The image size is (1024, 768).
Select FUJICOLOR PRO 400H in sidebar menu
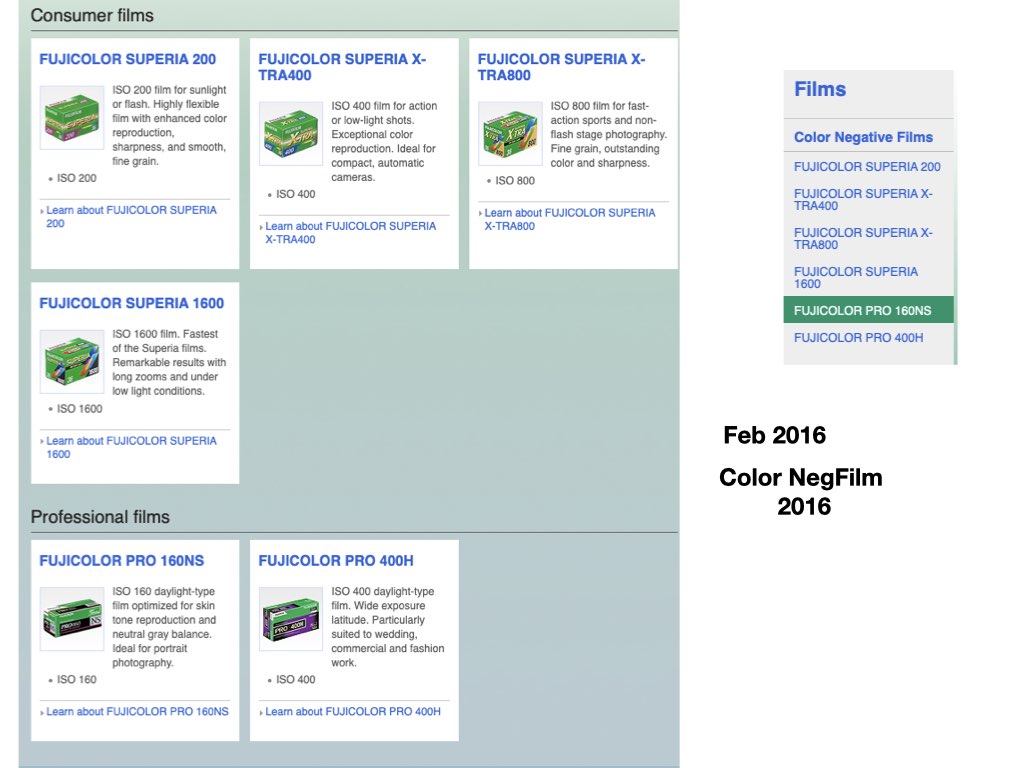click(x=858, y=338)
